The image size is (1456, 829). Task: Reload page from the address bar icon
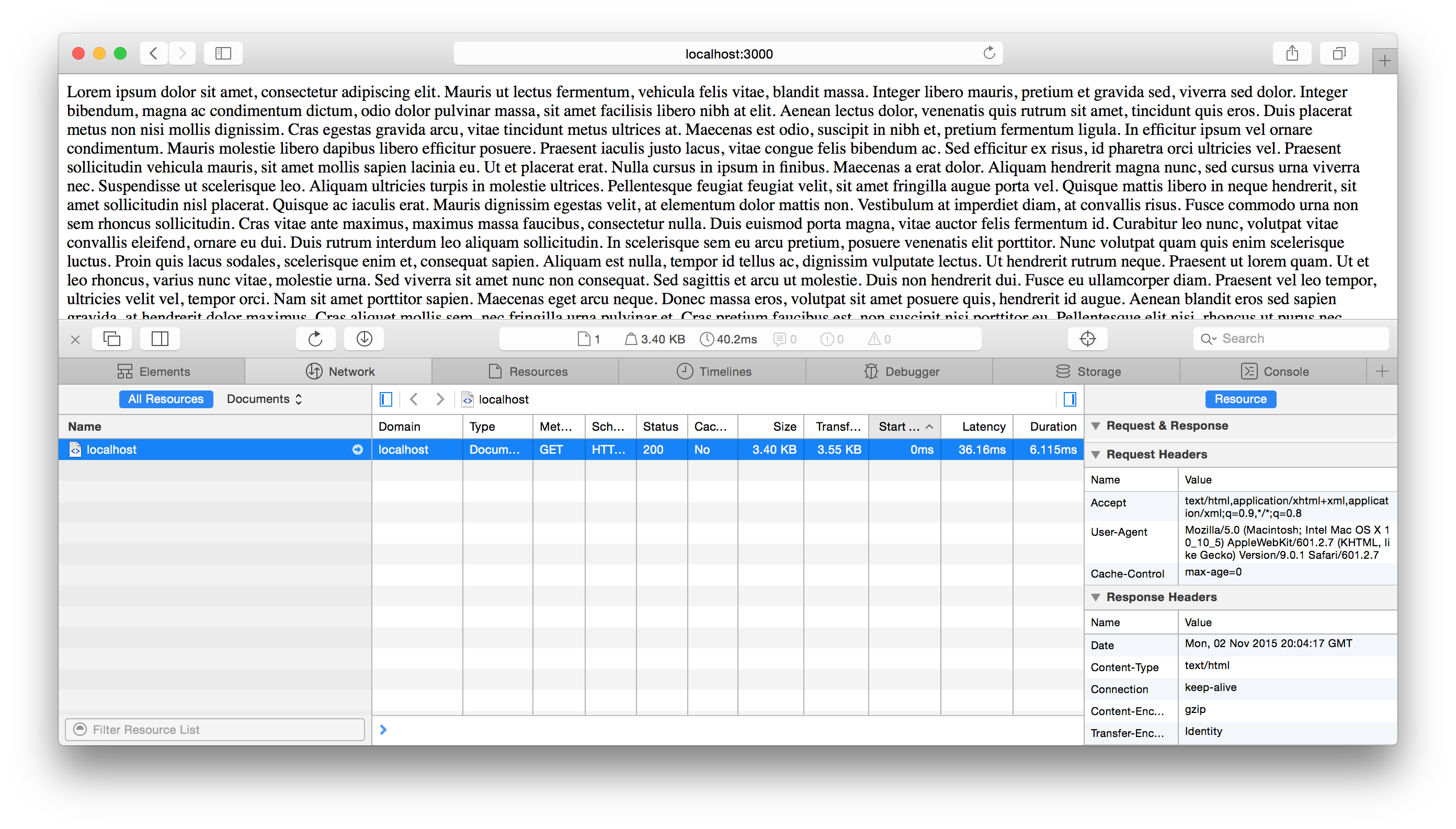[x=989, y=53]
